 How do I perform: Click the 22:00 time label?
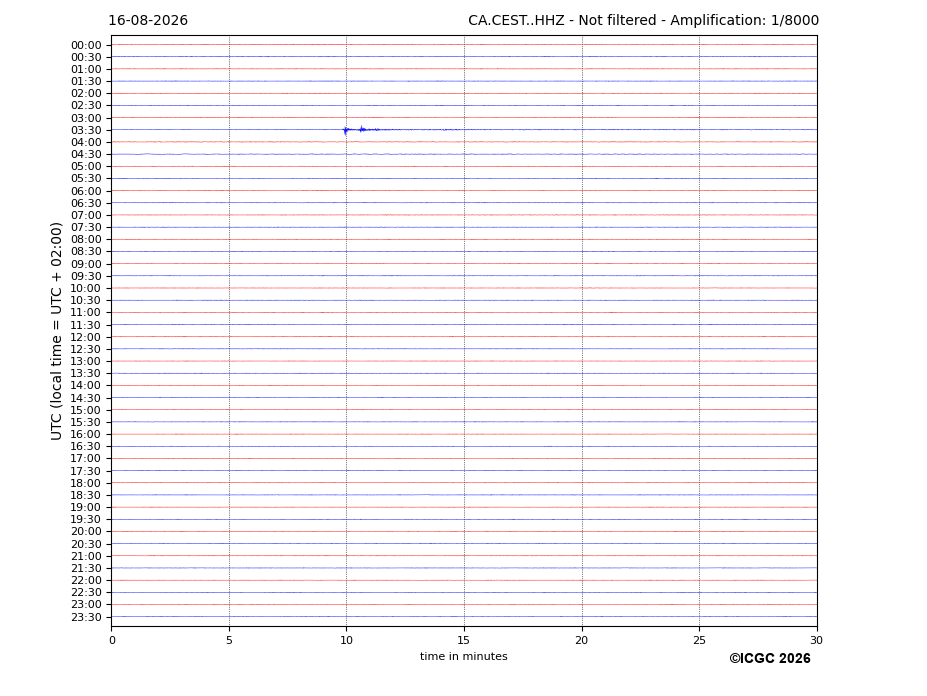click(86, 581)
